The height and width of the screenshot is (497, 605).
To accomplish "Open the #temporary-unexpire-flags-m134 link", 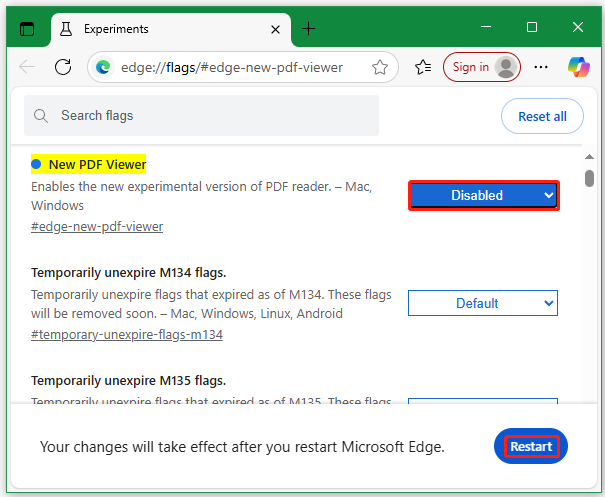I will (127, 335).
